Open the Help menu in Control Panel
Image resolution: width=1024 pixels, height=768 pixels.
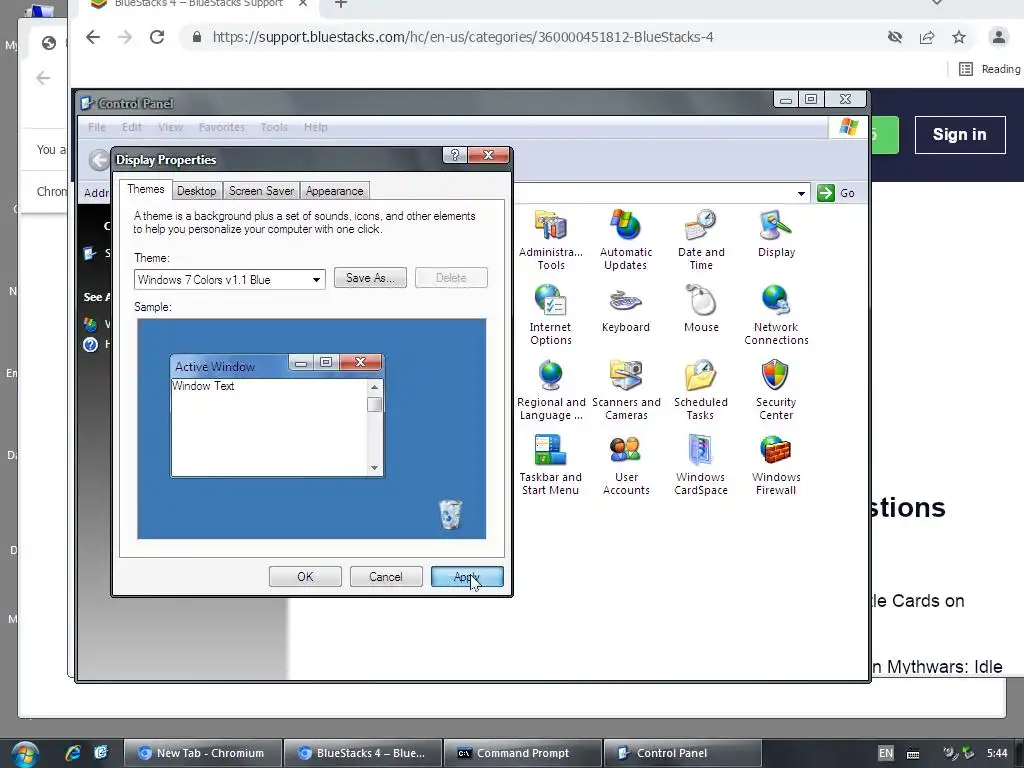click(315, 127)
